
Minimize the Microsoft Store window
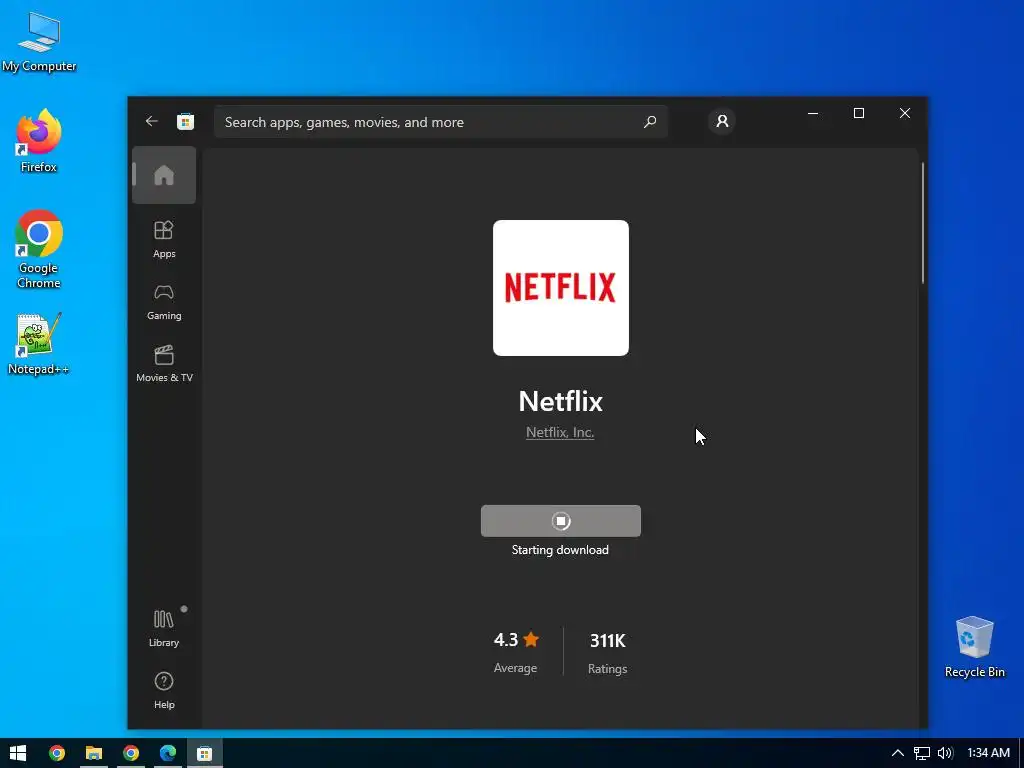coord(813,114)
